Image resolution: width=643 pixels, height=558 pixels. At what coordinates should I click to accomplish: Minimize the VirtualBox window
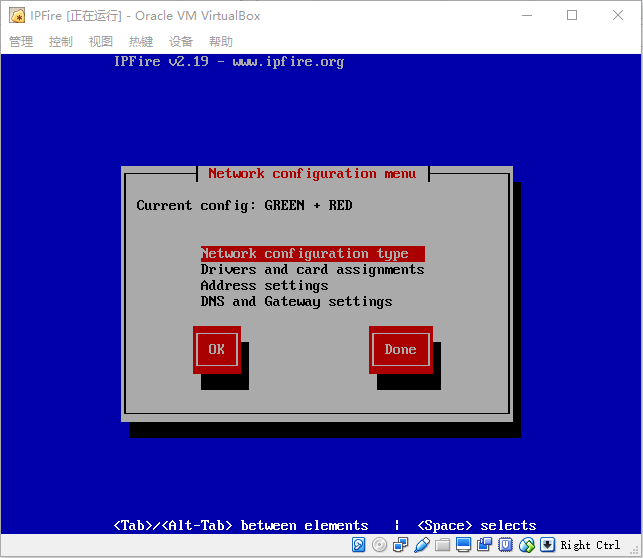point(527,16)
